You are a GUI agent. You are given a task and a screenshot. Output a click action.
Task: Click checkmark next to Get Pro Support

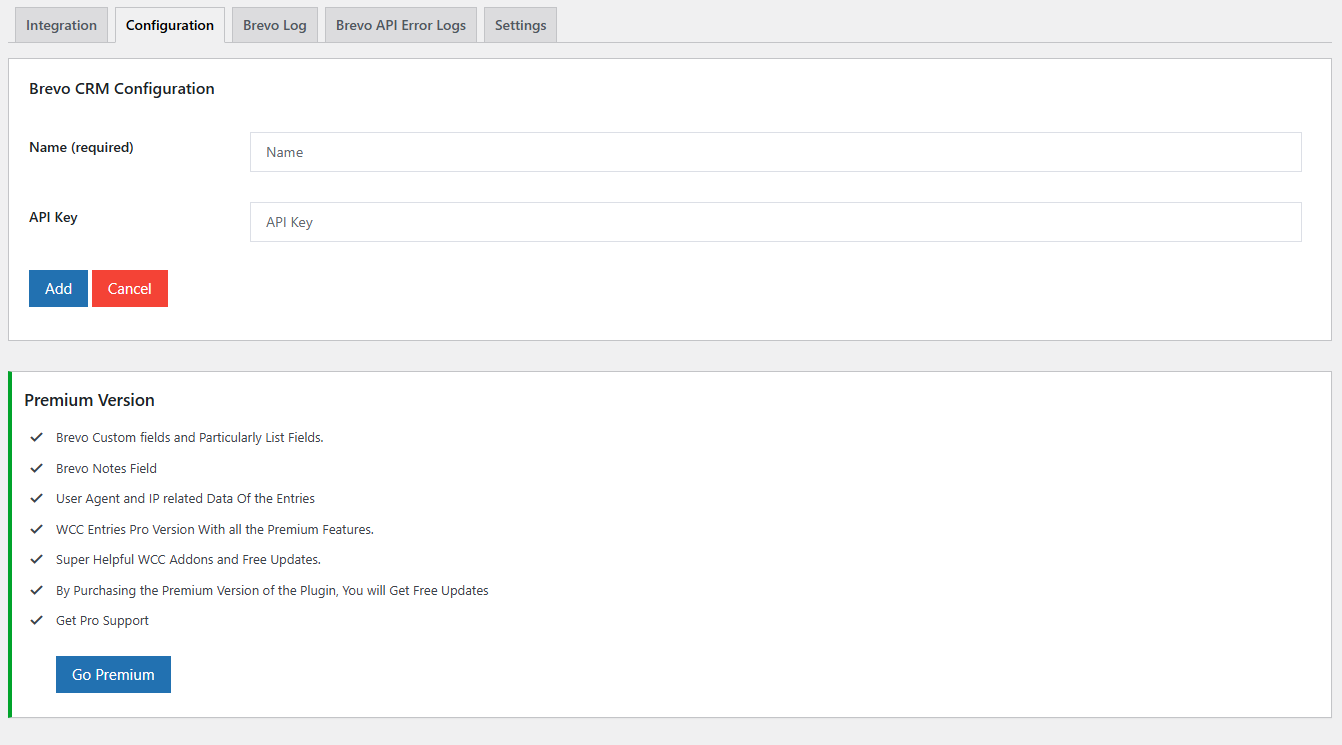click(x=37, y=620)
